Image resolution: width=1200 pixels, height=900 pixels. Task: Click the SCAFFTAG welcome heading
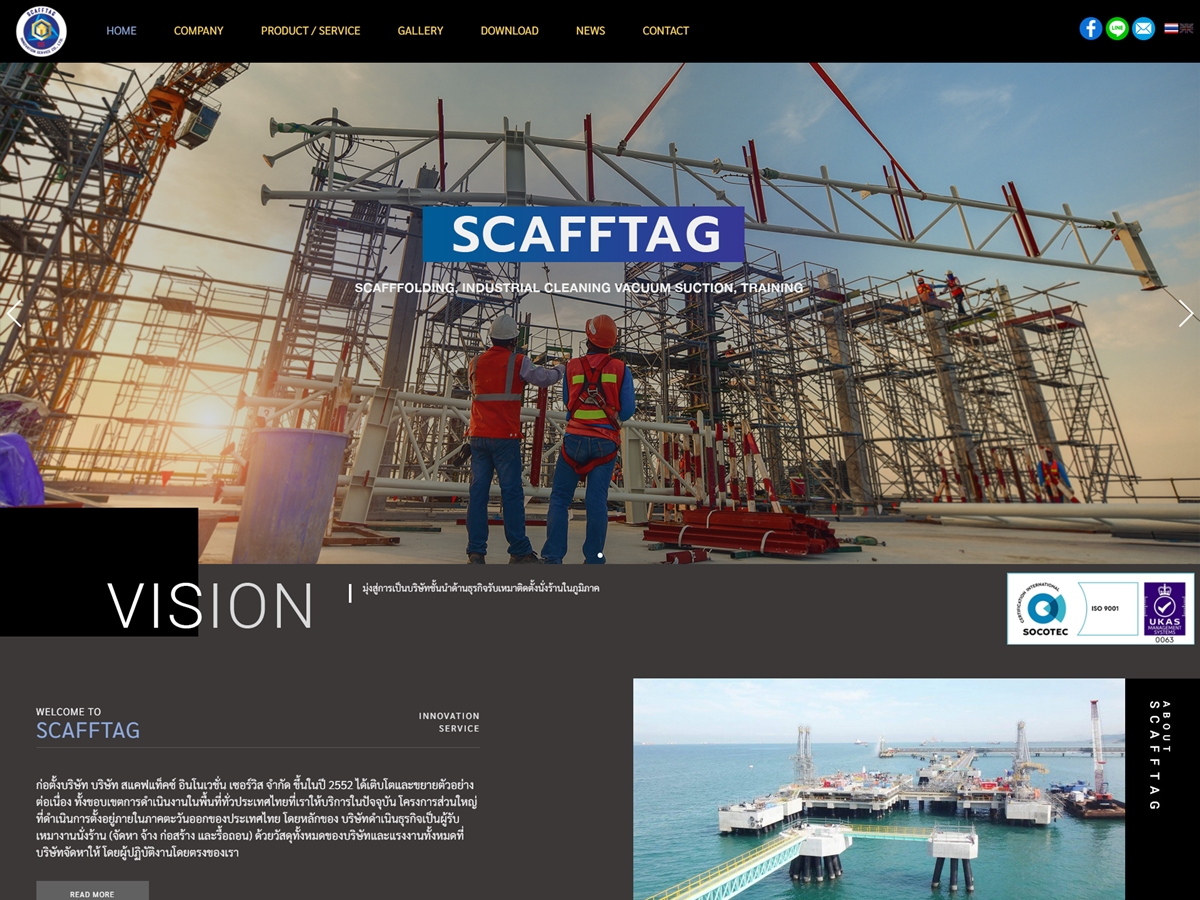pos(88,730)
